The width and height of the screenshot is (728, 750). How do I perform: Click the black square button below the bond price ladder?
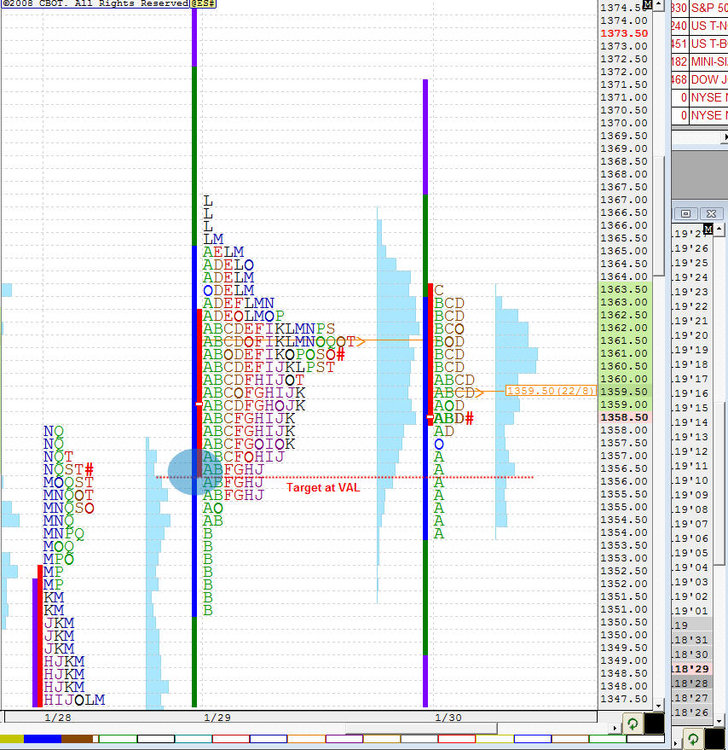click(715, 739)
